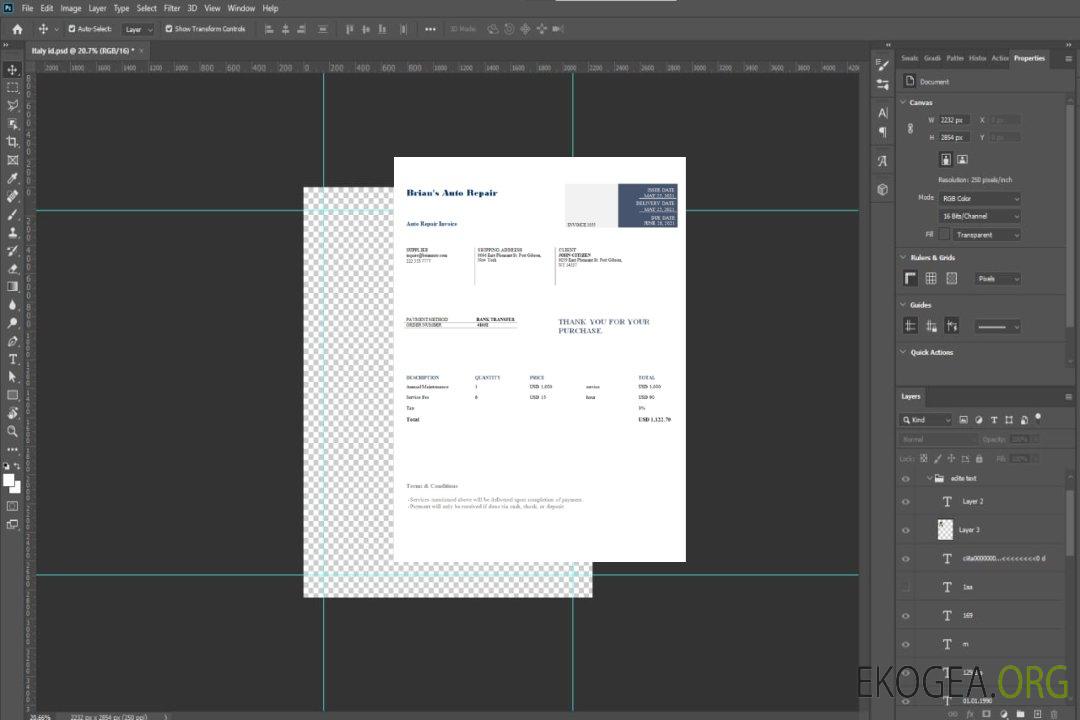Select the Path Selection tool
Screen dimensions: 1080x720
click(12, 377)
